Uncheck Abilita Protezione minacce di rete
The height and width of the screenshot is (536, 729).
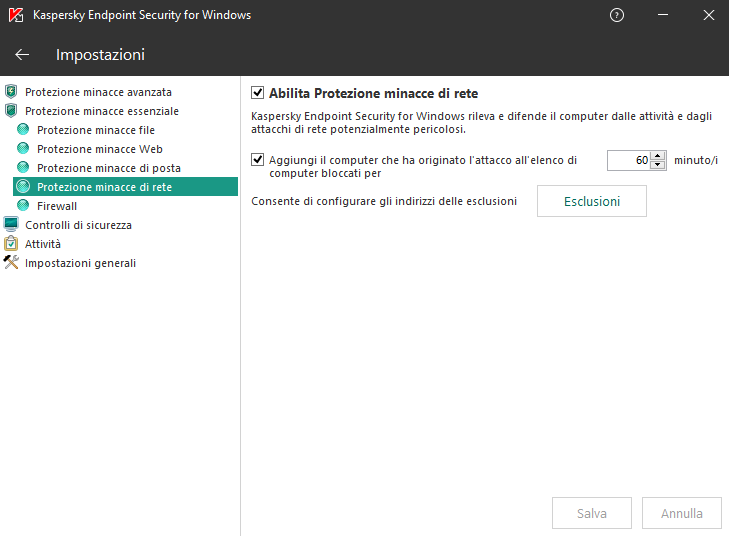(258, 93)
